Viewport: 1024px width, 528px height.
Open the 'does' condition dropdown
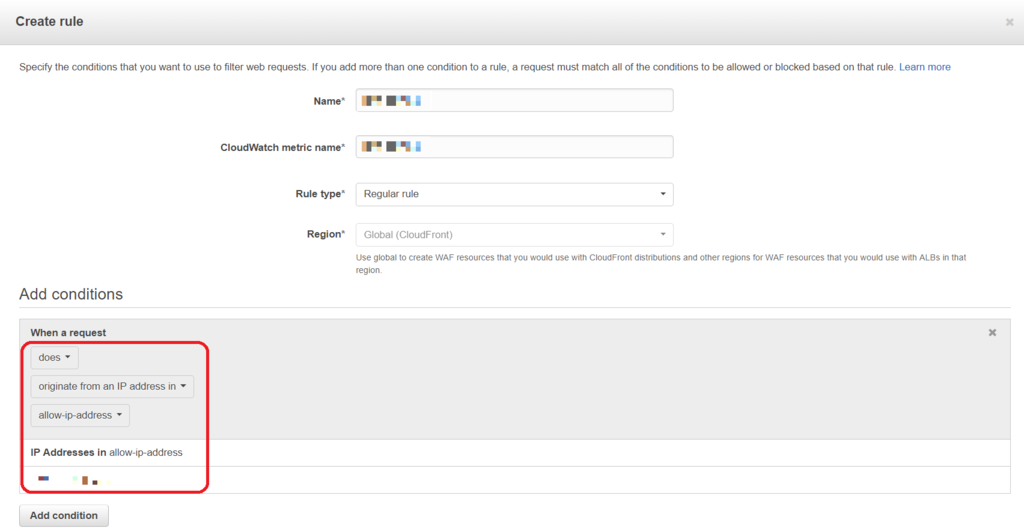point(54,357)
